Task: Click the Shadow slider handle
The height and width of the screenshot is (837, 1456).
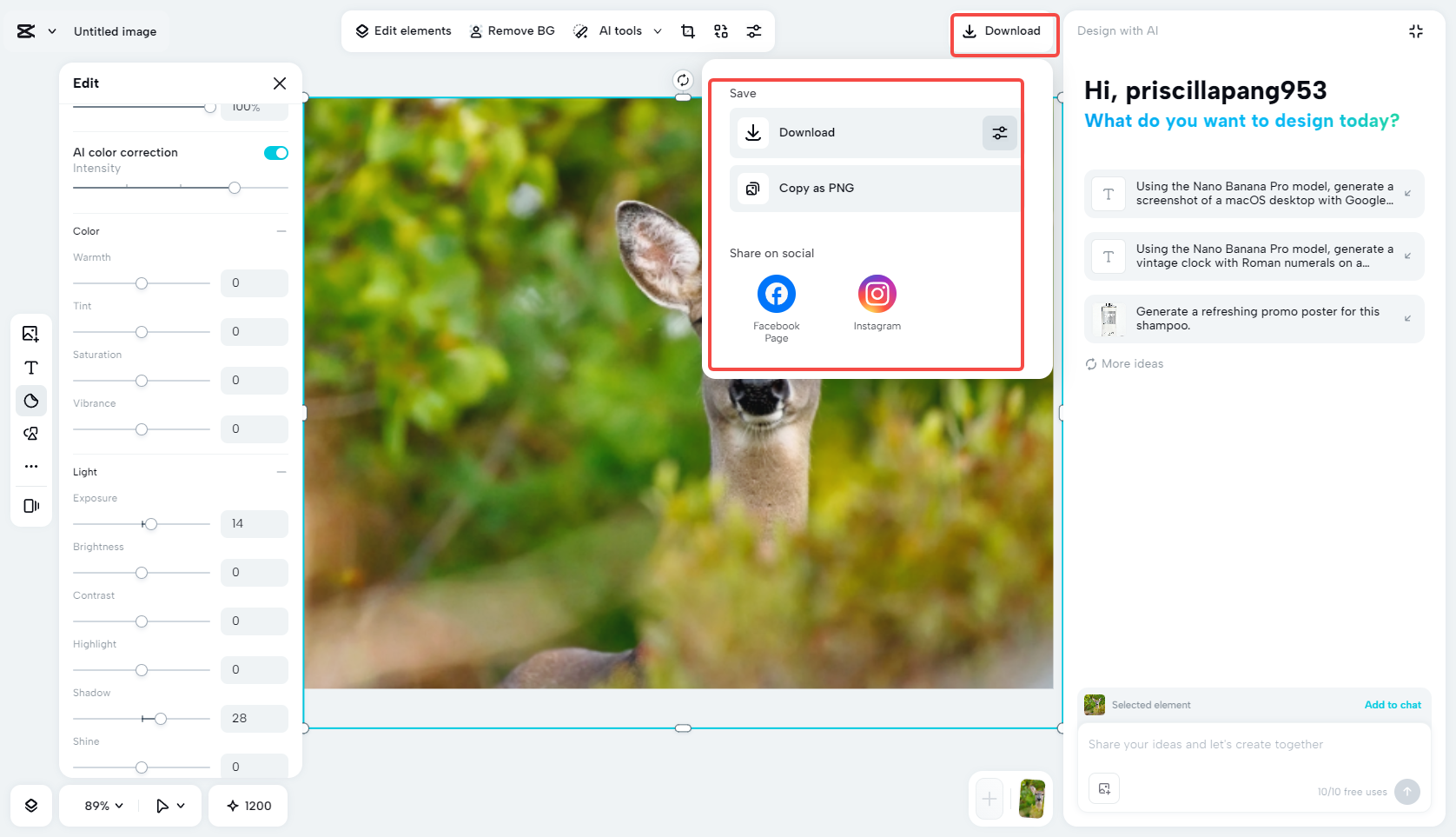Action: [161, 719]
